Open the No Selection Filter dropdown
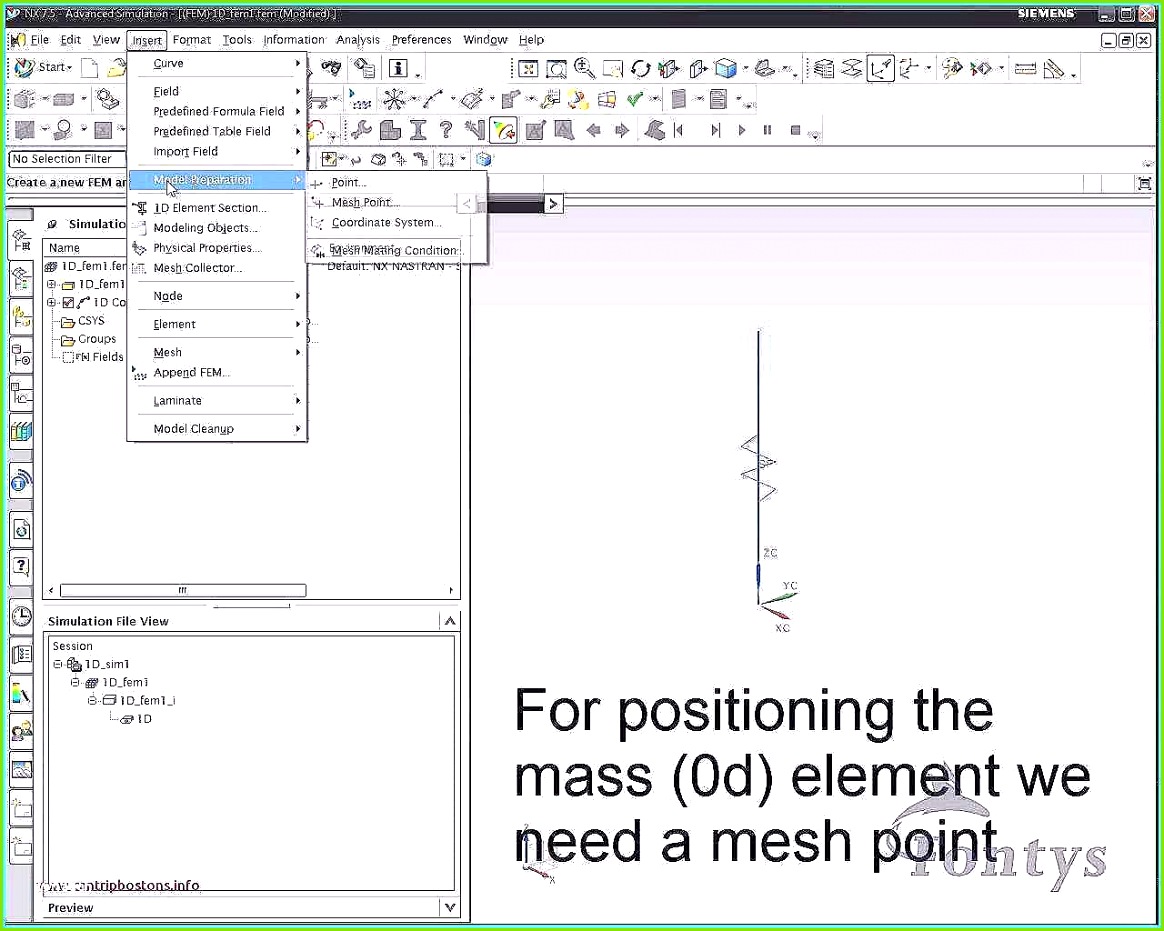The image size is (1164, 931). 68,159
